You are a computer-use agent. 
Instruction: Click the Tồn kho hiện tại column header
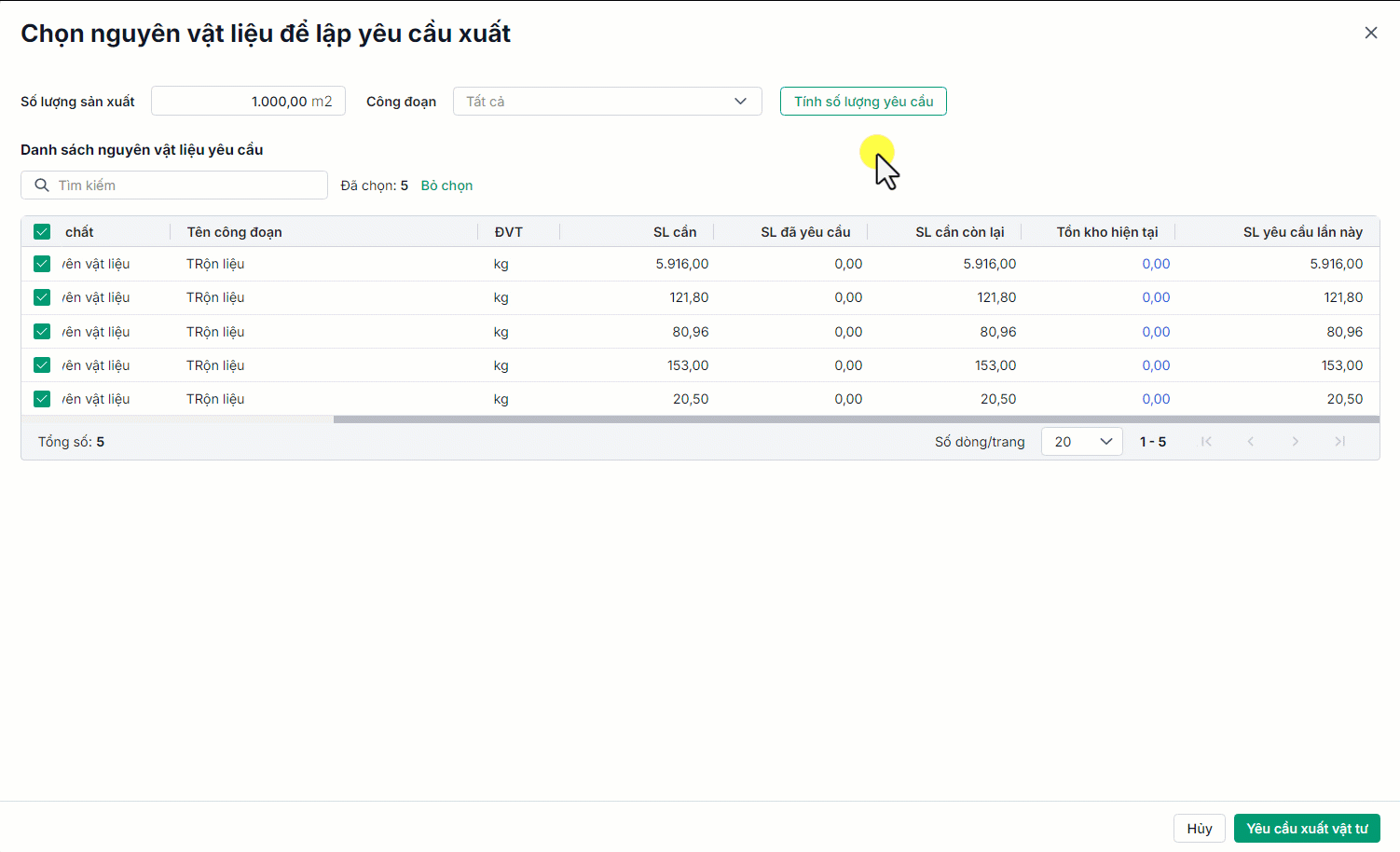(x=1107, y=232)
